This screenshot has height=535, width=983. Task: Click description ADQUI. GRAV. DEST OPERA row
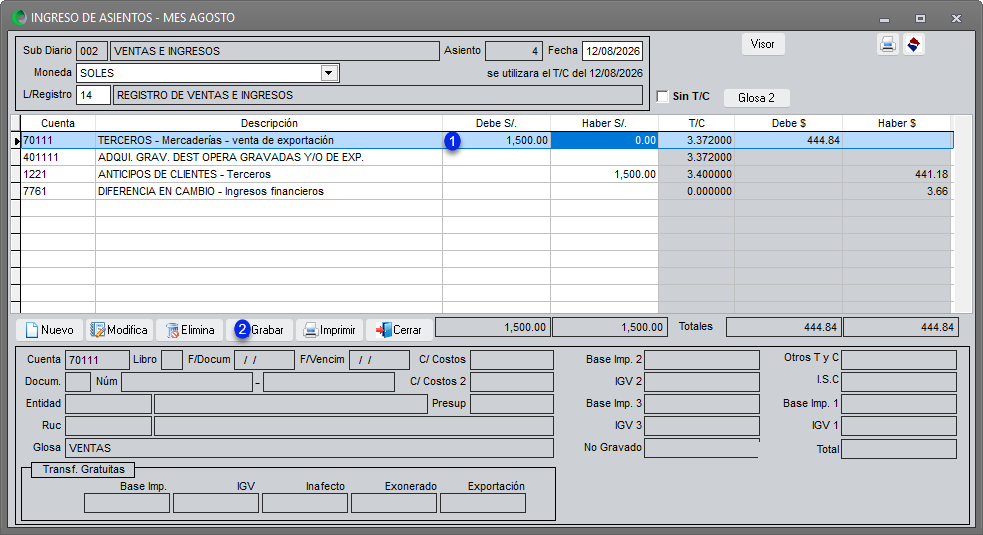(269, 157)
